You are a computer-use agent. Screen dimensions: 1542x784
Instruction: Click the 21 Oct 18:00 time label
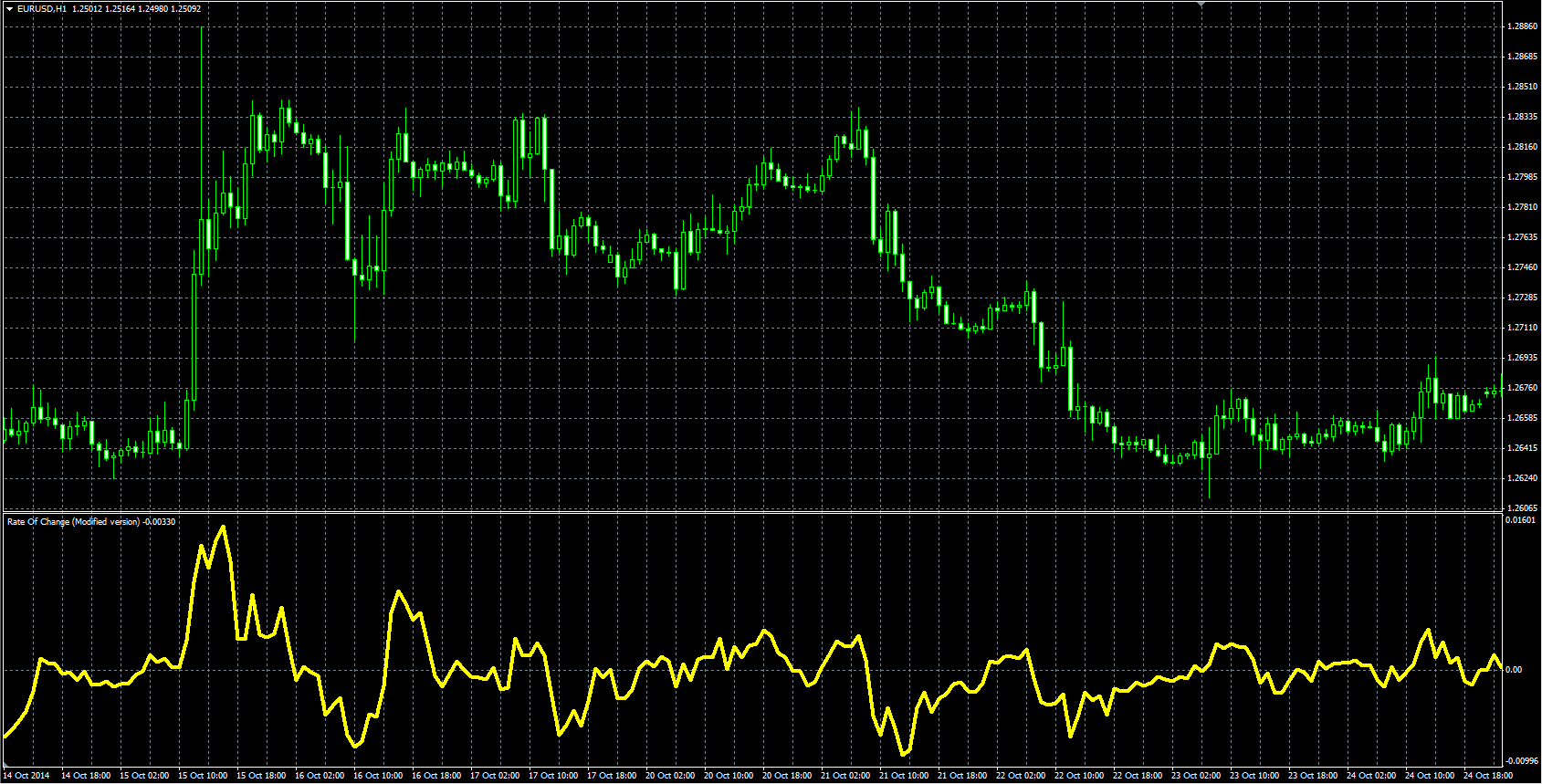(x=962, y=776)
